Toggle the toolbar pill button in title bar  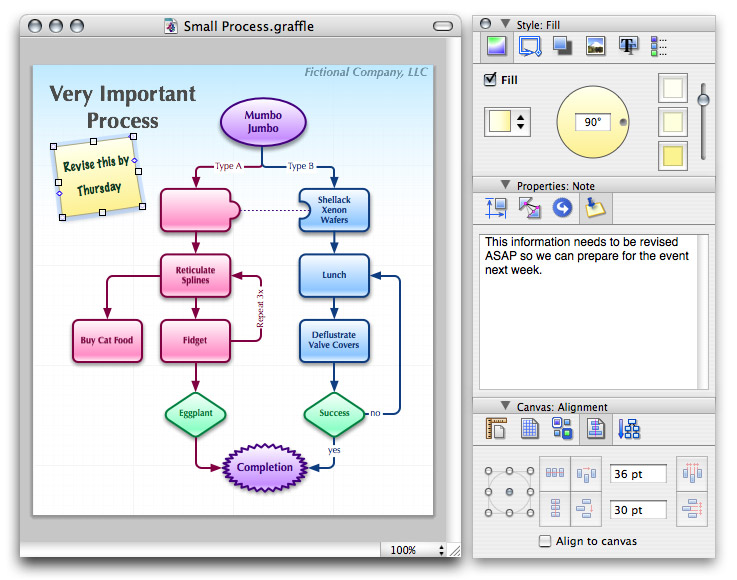coord(442,26)
